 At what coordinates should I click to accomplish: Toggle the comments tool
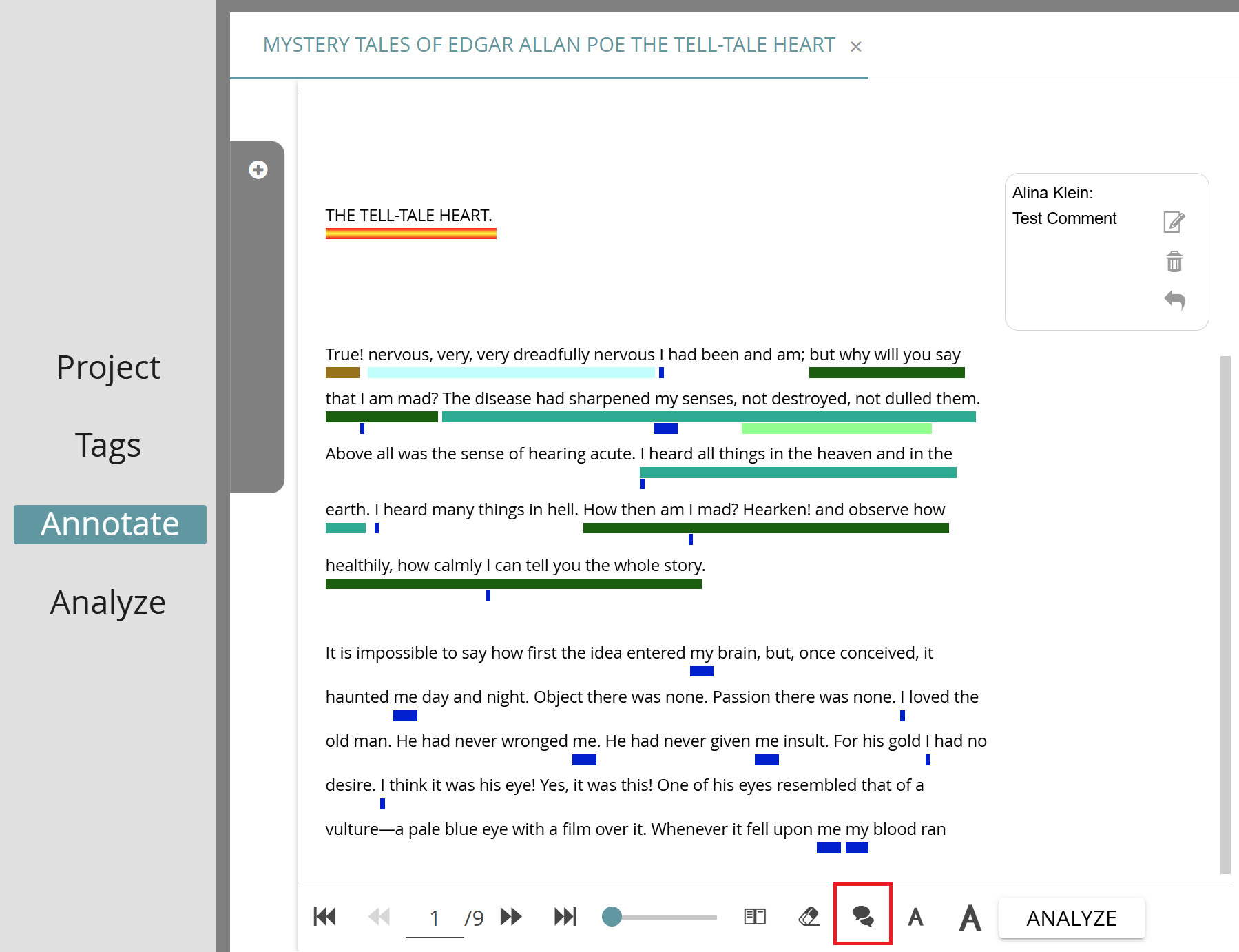(862, 917)
